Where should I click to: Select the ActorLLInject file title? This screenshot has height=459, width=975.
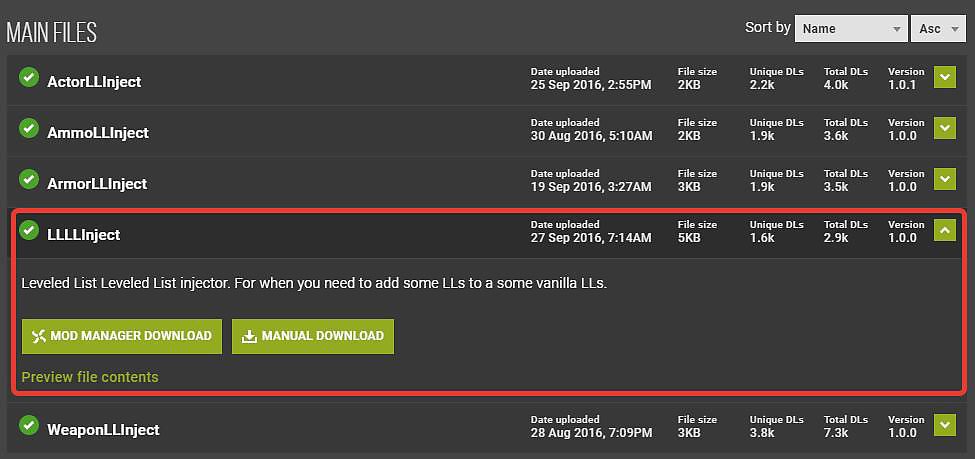point(94,82)
